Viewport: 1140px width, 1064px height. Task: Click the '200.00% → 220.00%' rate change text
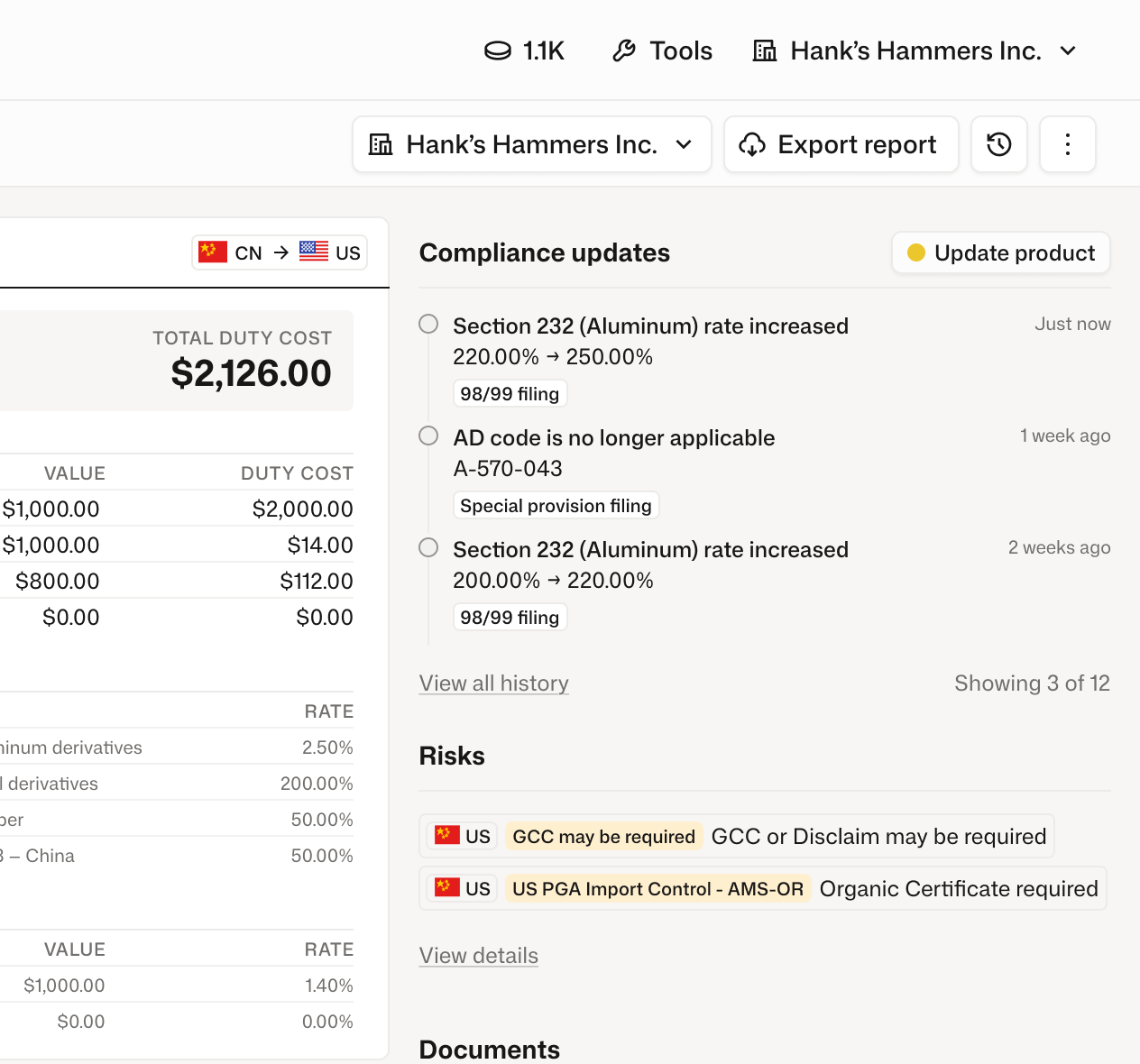click(553, 581)
